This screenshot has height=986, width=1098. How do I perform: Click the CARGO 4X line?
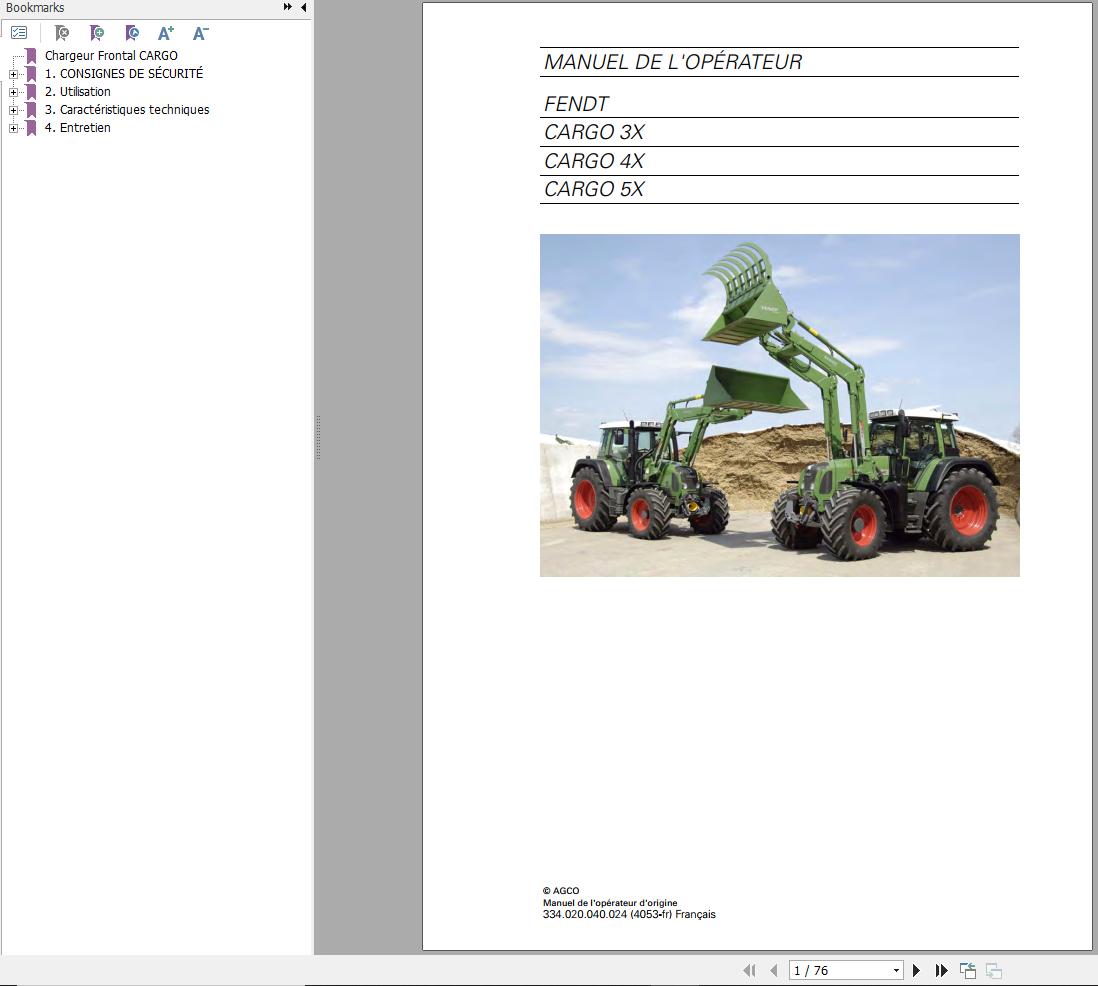tap(594, 161)
